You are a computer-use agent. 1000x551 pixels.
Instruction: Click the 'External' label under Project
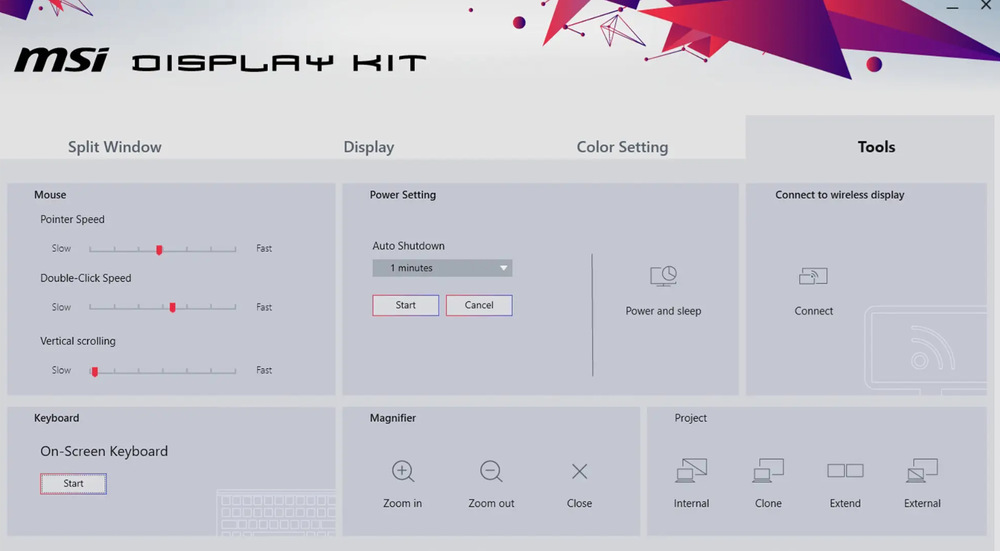922,503
